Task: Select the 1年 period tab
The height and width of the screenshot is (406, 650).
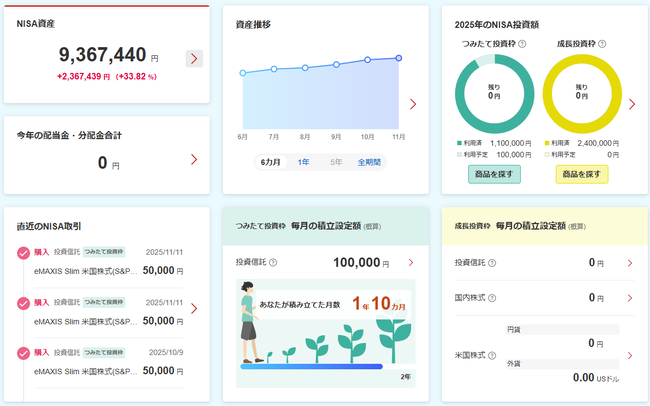Action: [x=303, y=162]
